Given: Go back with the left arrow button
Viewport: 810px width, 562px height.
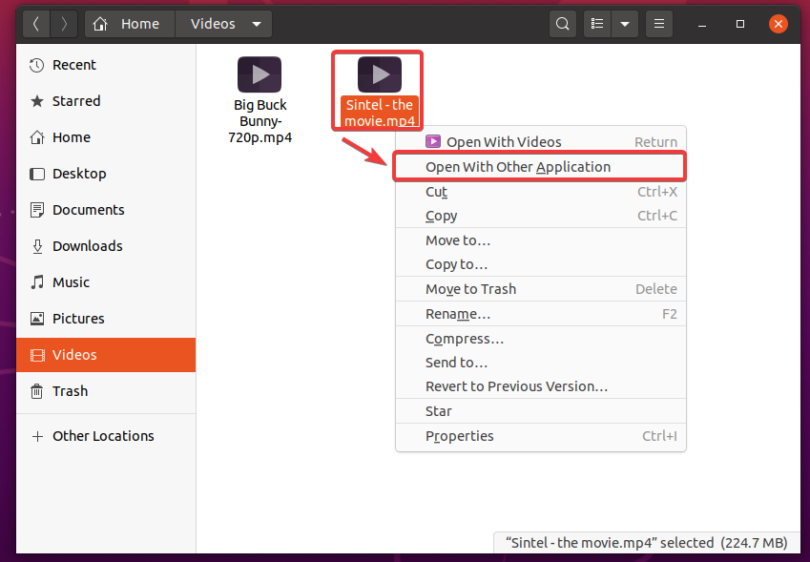Looking at the screenshot, I should tap(36, 24).
